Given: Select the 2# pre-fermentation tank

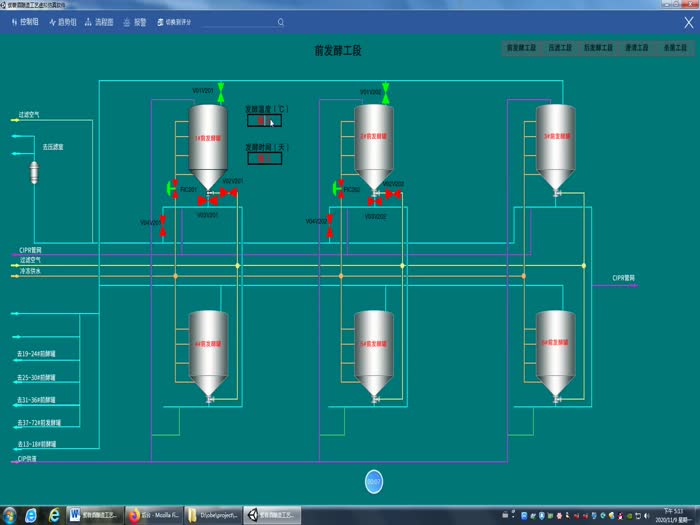Looking at the screenshot, I should click(x=373, y=137).
